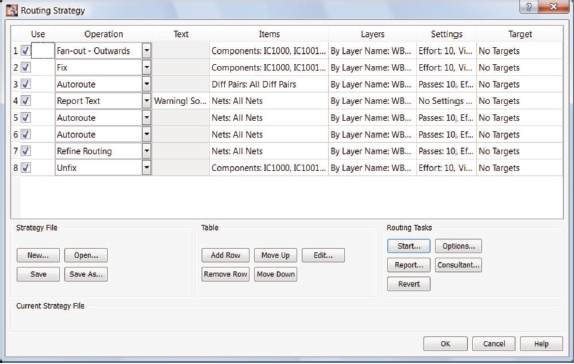The image size is (574, 364).
Task: Uncheck the Use box for row 1
Action: pos(26,51)
